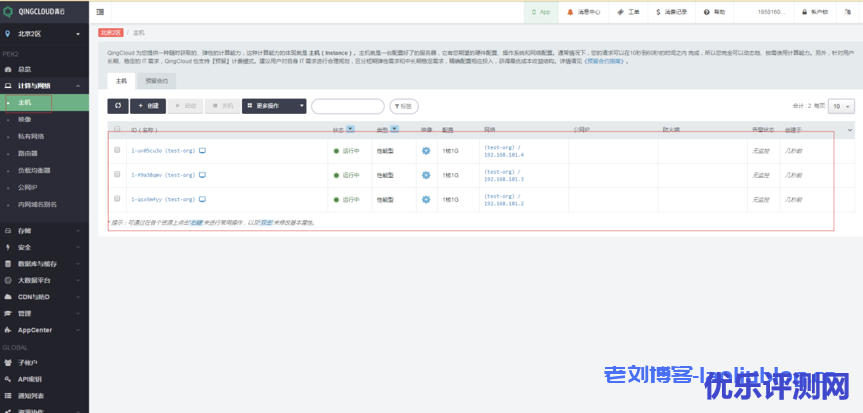Click the sidebar collapse hamburger icon

coord(101,12)
